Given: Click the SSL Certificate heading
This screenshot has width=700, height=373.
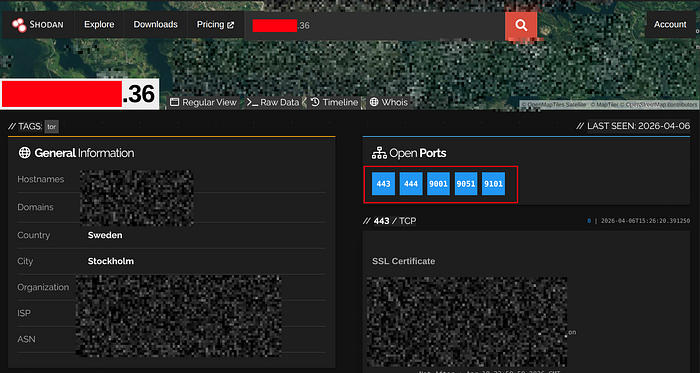Looking at the screenshot, I should tap(404, 261).
